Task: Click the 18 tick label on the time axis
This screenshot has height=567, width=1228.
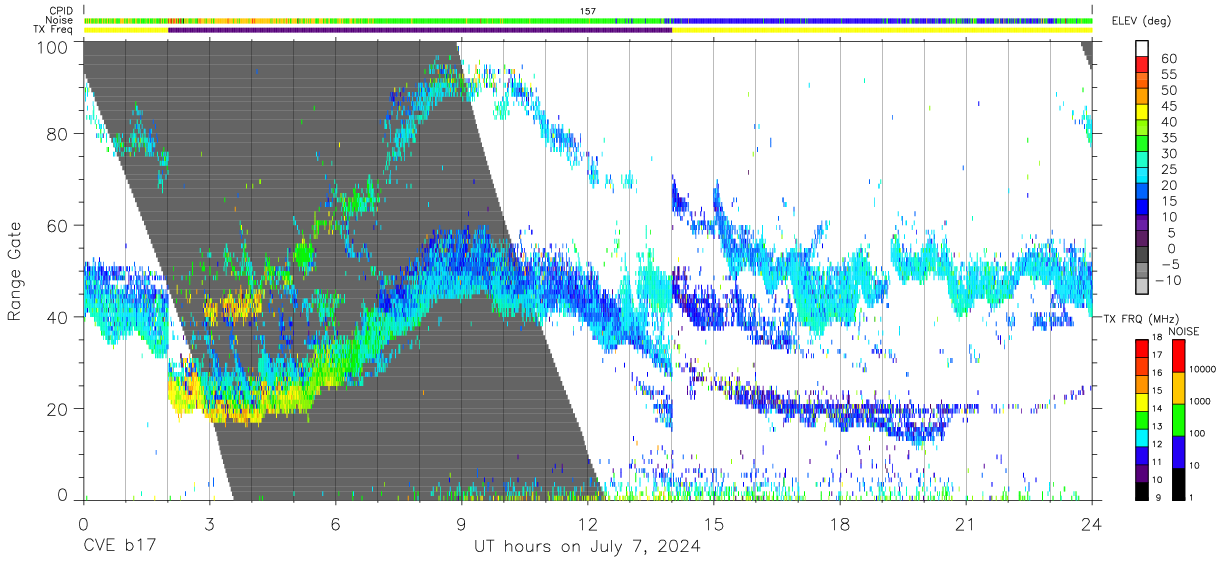Action: pyautogui.click(x=840, y=524)
